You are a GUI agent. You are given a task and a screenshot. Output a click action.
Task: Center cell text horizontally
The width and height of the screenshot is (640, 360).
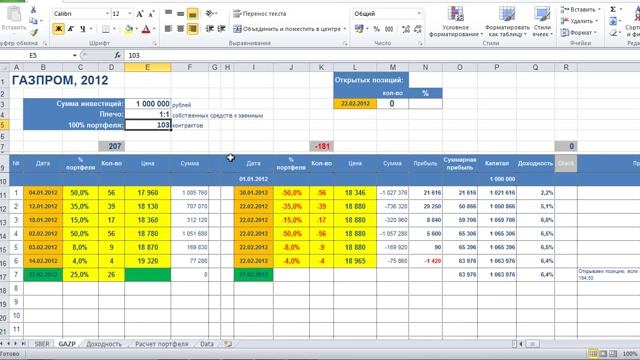[180, 29]
